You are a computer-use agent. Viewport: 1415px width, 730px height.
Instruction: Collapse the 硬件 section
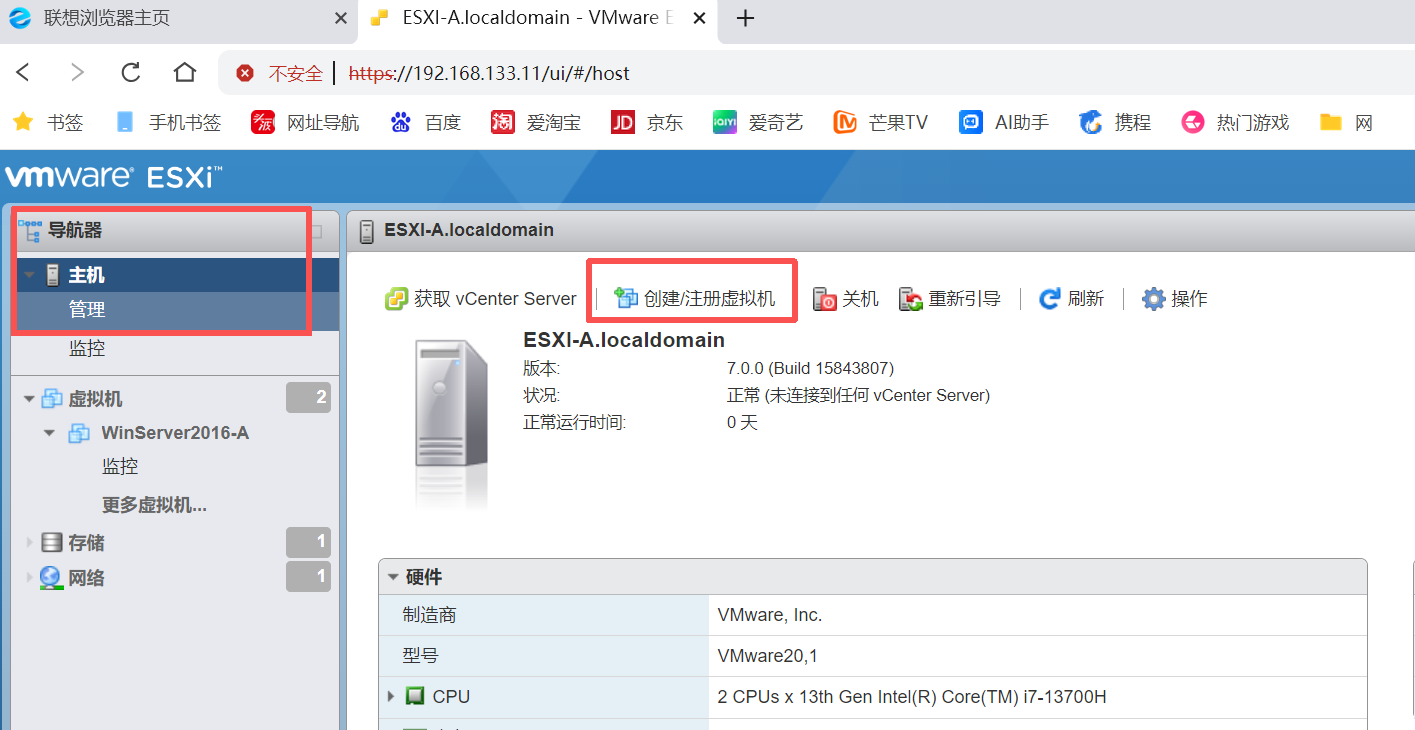click(x=393, y=577)
